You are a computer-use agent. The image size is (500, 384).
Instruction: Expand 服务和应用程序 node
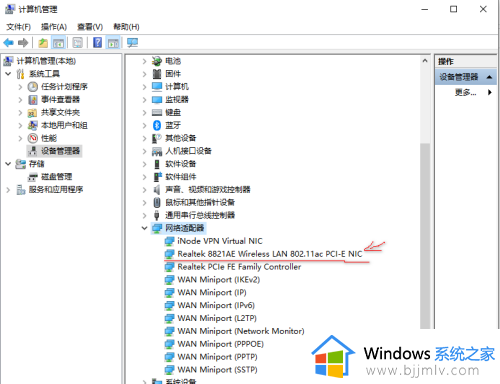tap(8, 190)
